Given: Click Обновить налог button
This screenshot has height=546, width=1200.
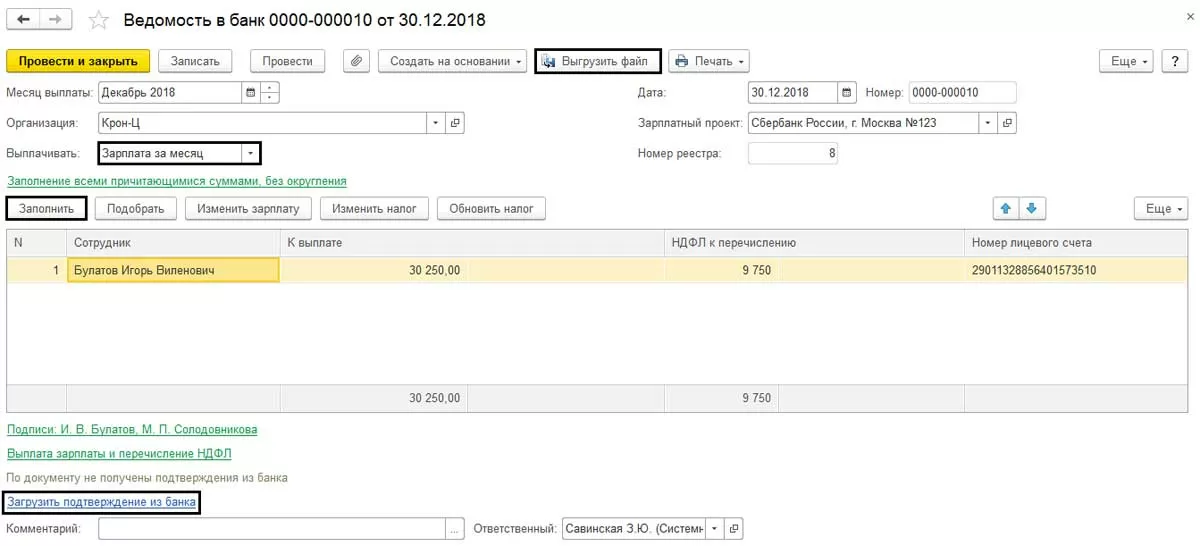Looking at the screenshot, I should (x=491, y=208).
